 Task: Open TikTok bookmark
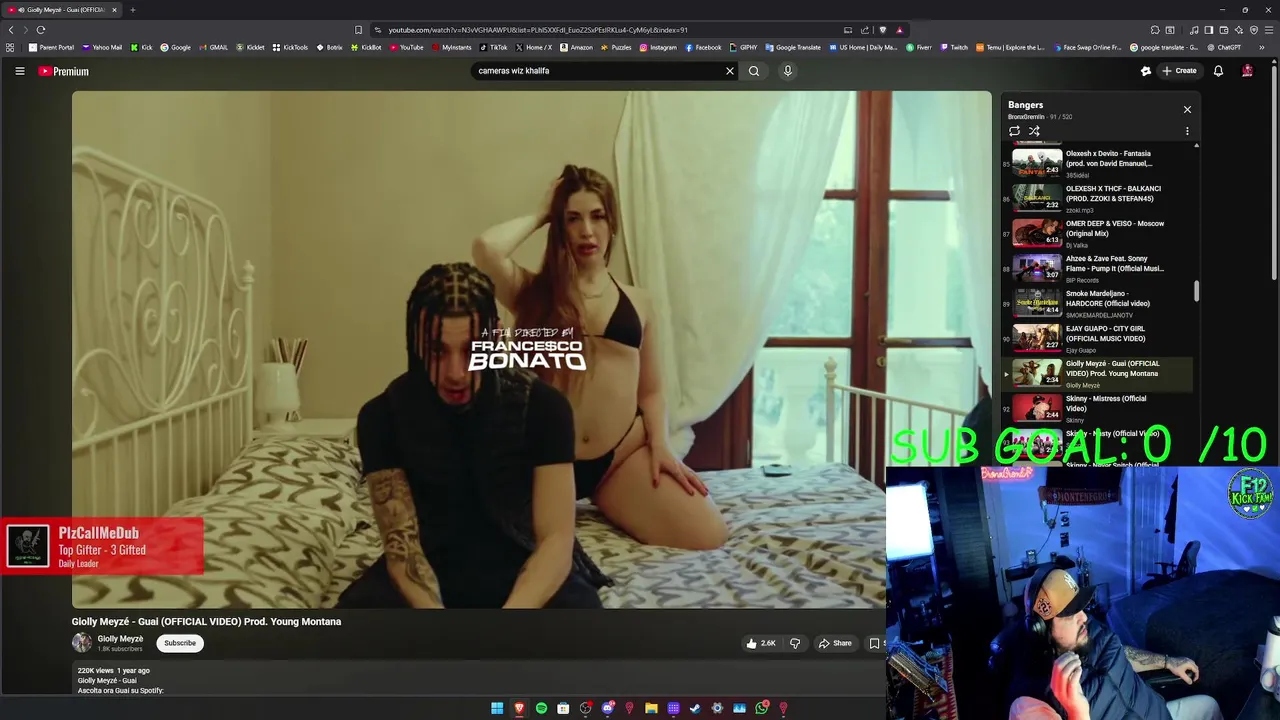coord(494,47)
